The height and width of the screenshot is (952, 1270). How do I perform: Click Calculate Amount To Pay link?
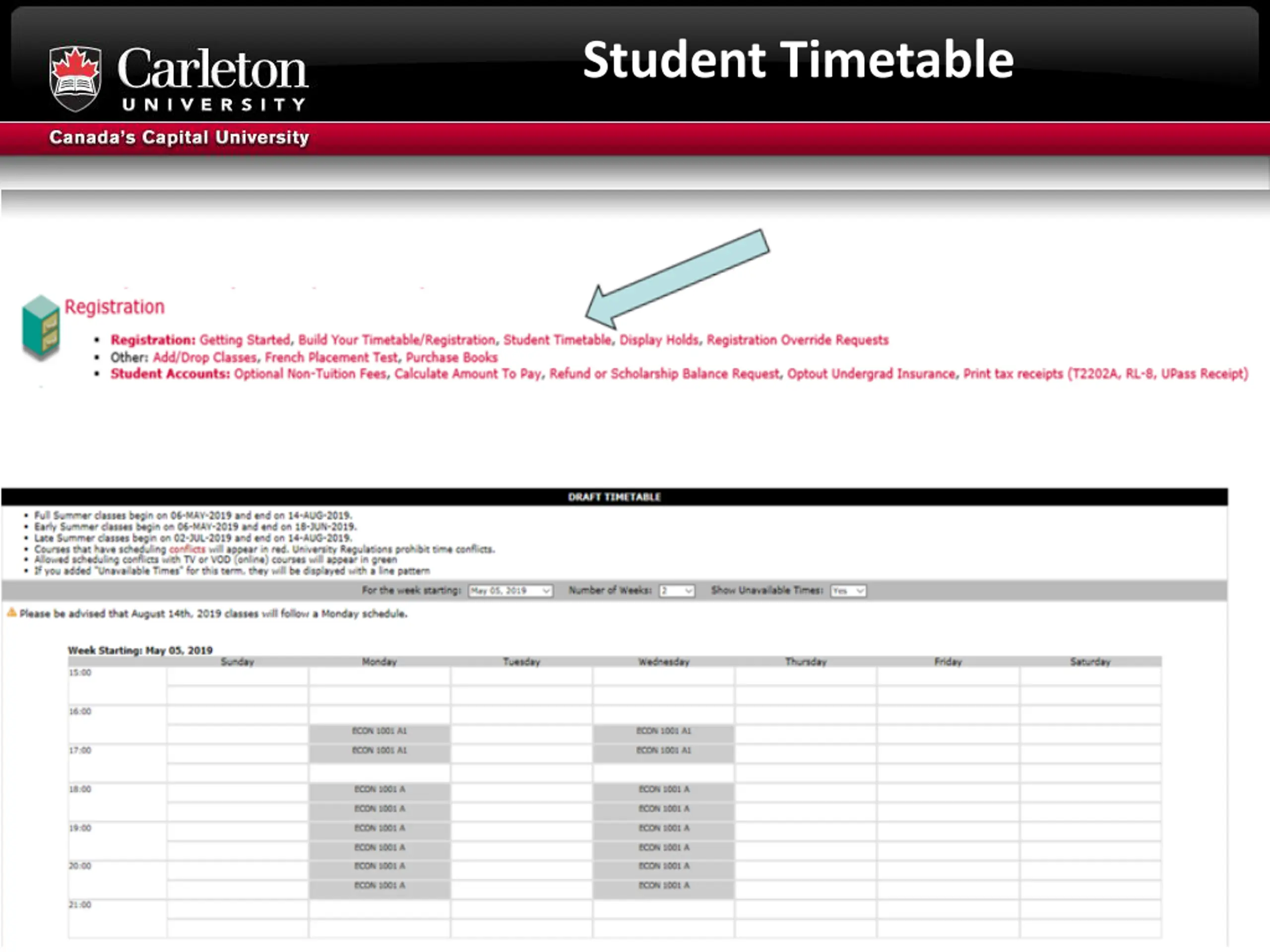pyautogui.click(x=467, y=373)
